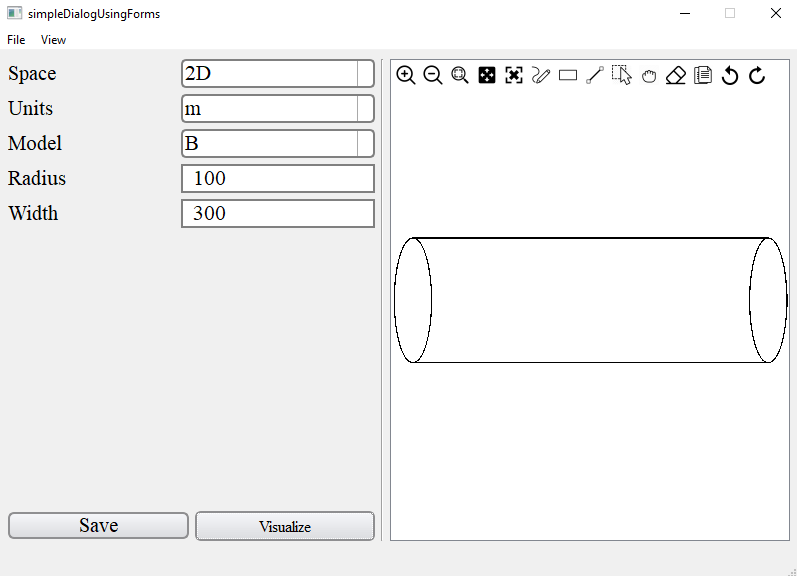Select the freehand pencil drawing tool
797x576 pixels.
(541, 75)
